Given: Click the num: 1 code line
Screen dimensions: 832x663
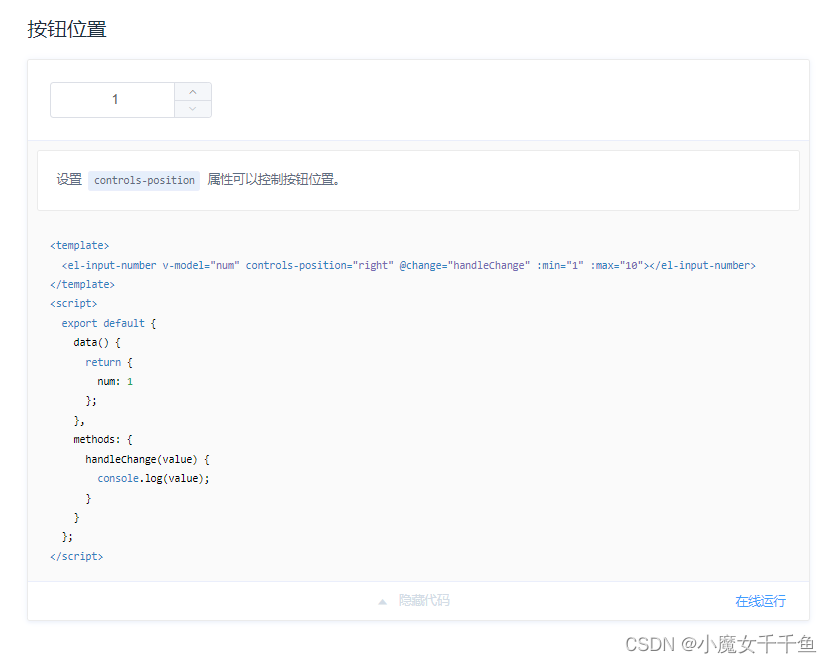Looking at the screenshot, I should pos(115,381).
